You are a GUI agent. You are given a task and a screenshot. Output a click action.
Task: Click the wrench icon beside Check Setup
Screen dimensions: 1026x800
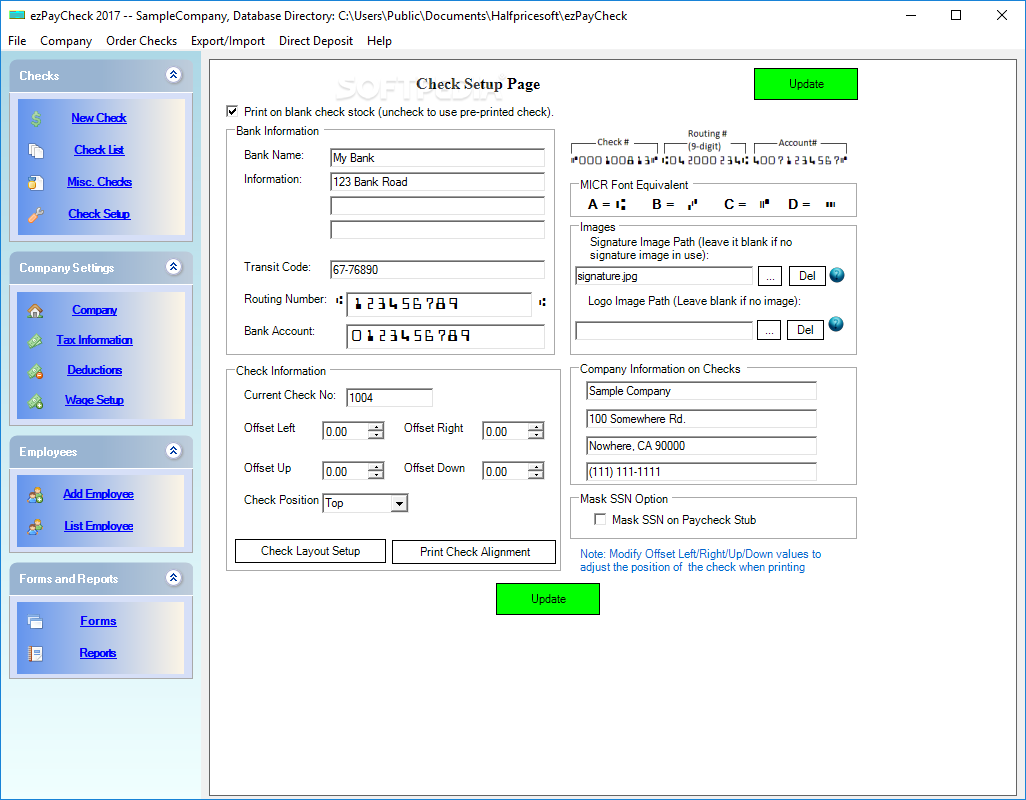coord(36,215)
